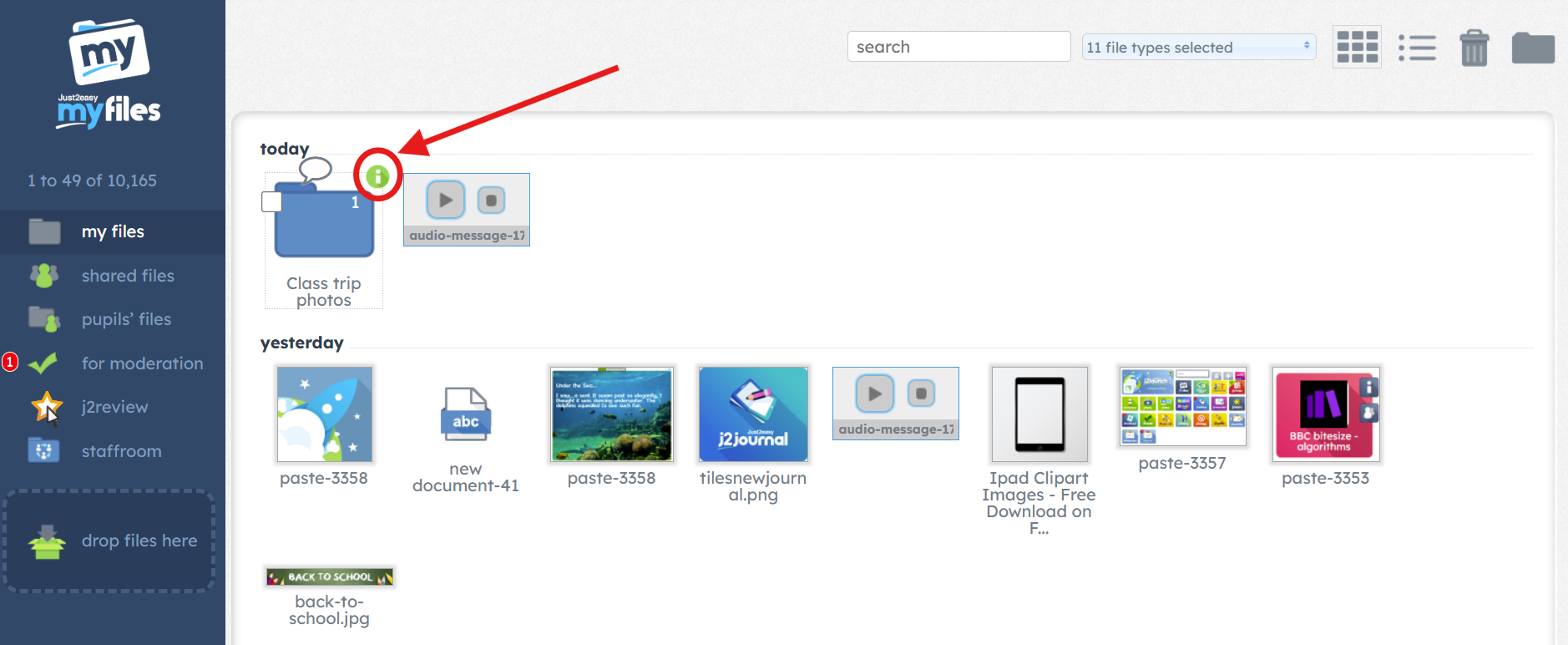1568x645 pixels.
Task: Click the my files folder icon in sidebar
Action: [44, 231]
